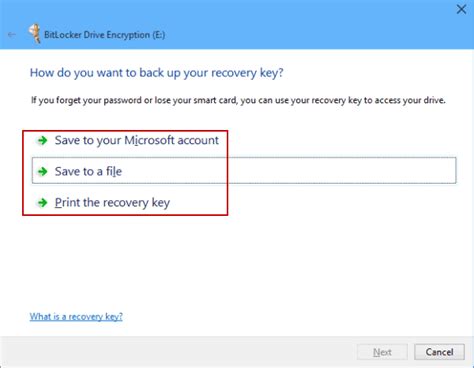Choose Save to your Microsoft account option

(x=137, y=140)
